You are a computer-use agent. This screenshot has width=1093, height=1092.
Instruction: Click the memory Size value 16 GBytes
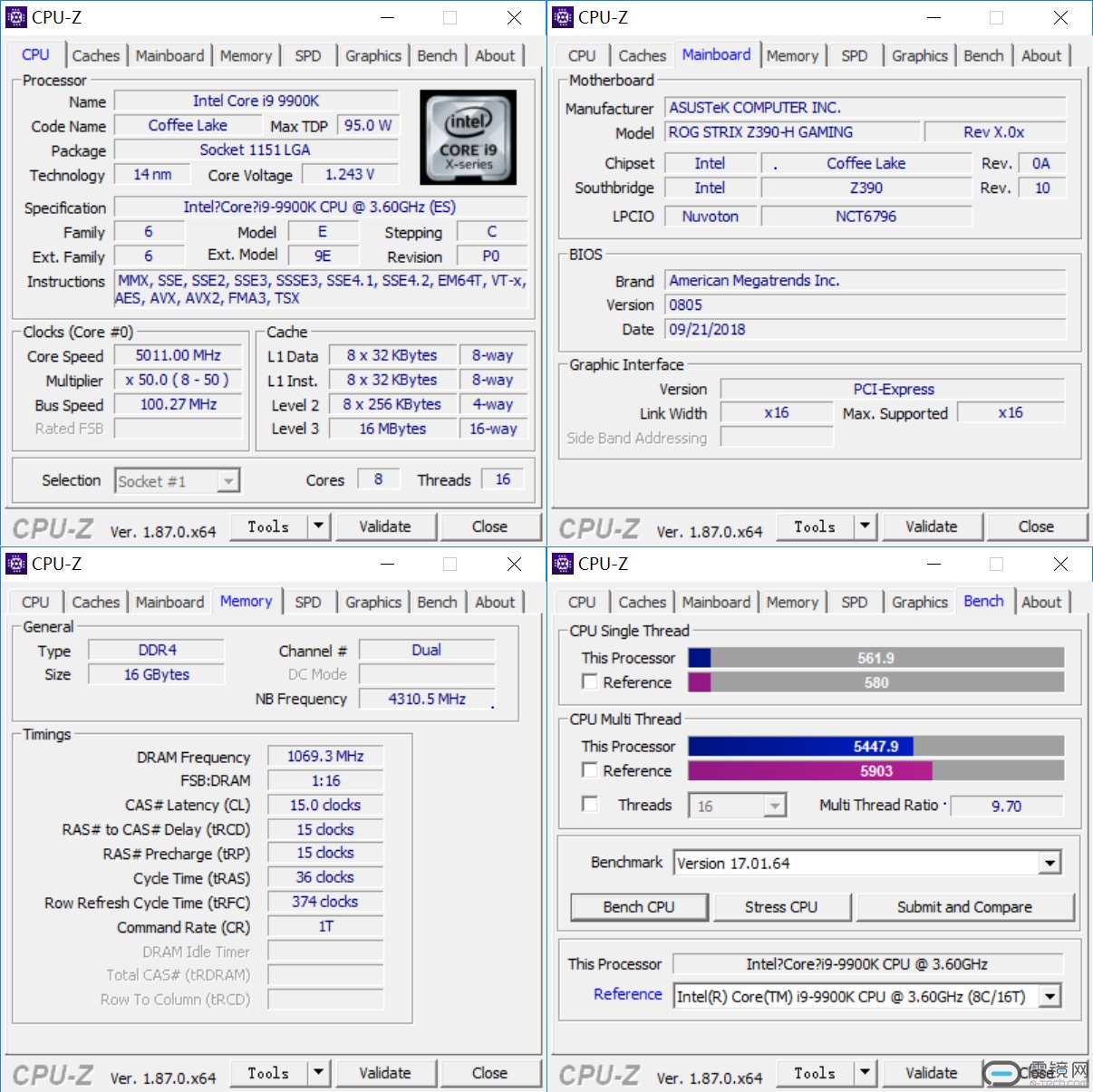156,674
